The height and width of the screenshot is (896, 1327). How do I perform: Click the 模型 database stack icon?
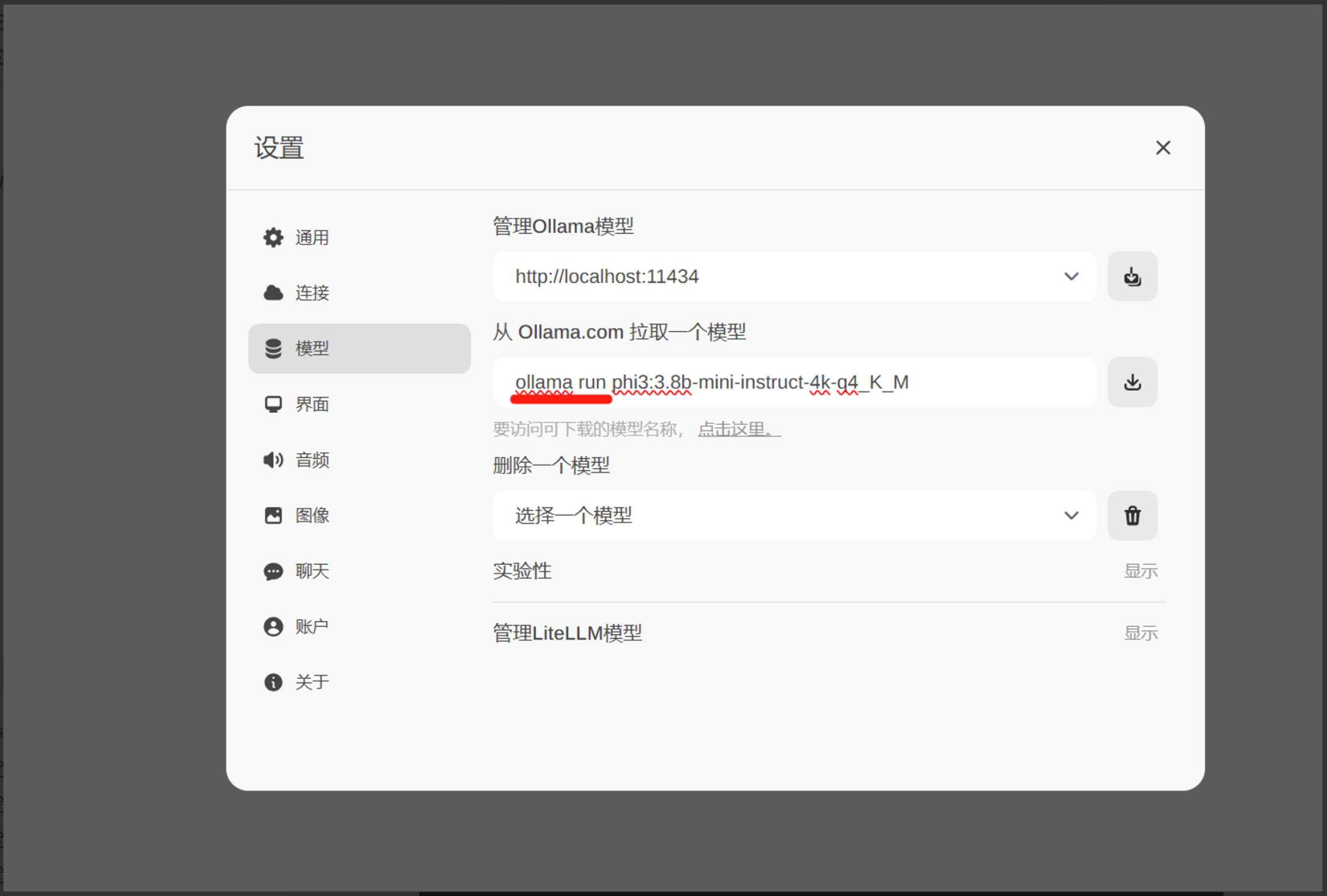click(273, 348)
